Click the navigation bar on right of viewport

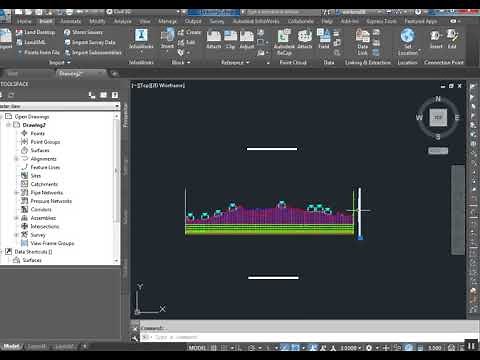[x=458, y=210]
